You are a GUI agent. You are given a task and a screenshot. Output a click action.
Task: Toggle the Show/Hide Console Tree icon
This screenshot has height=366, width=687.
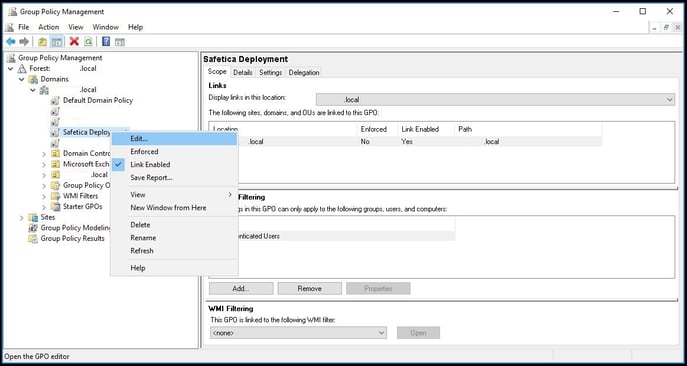tap(56, 42)
